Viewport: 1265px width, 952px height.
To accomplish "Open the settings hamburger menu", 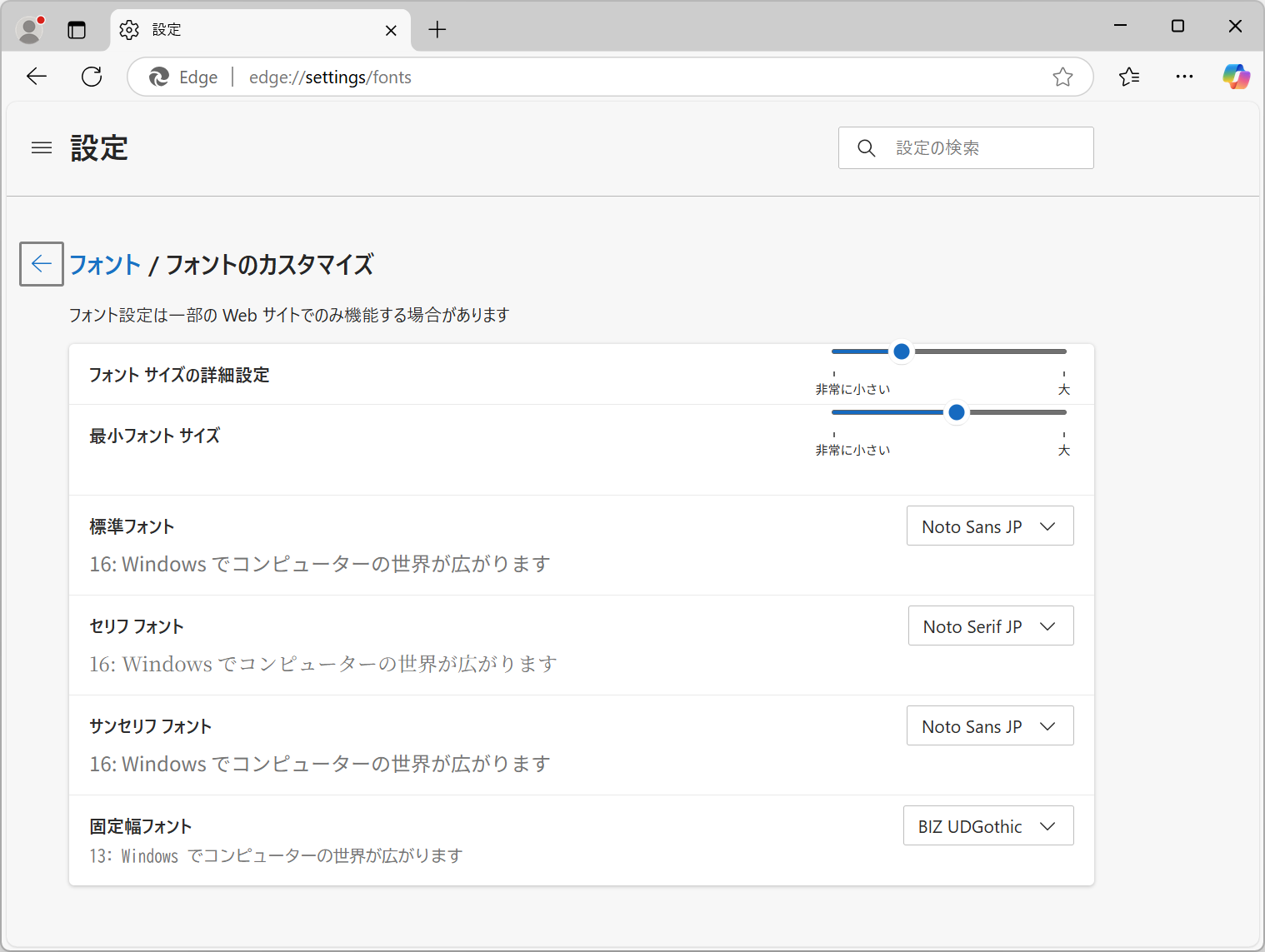I will [x=41, y=147].
